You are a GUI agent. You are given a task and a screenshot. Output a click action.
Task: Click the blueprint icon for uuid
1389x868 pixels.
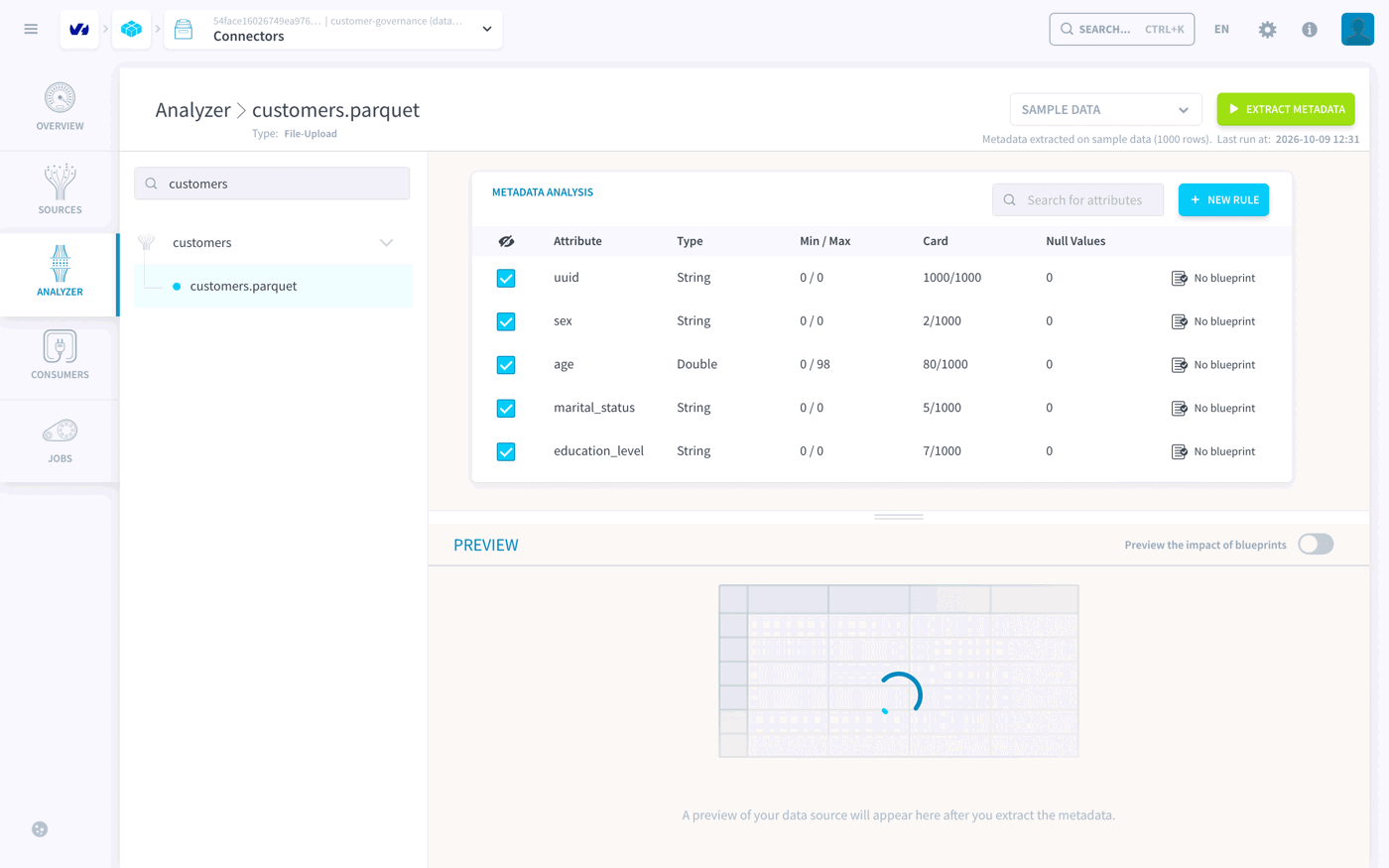(1179, 279)
